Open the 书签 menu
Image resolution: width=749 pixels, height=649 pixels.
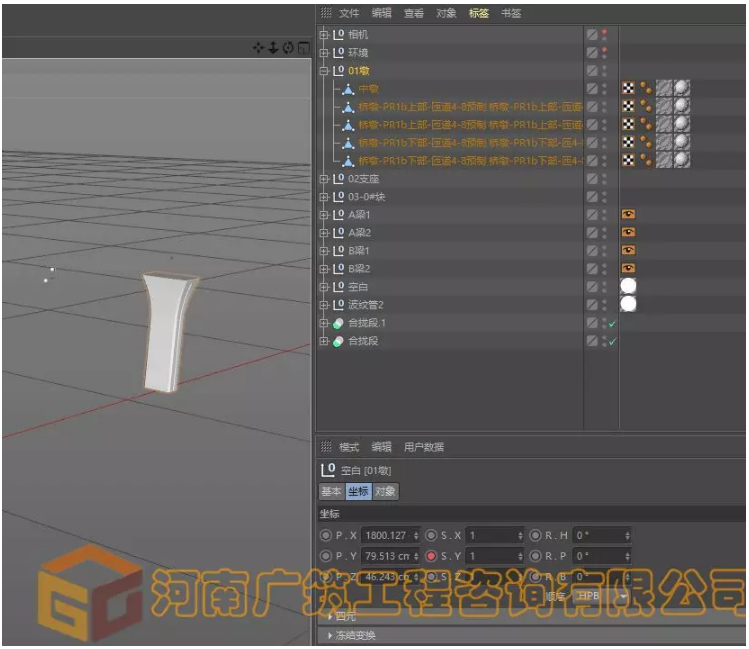click(x=511, y=13)
